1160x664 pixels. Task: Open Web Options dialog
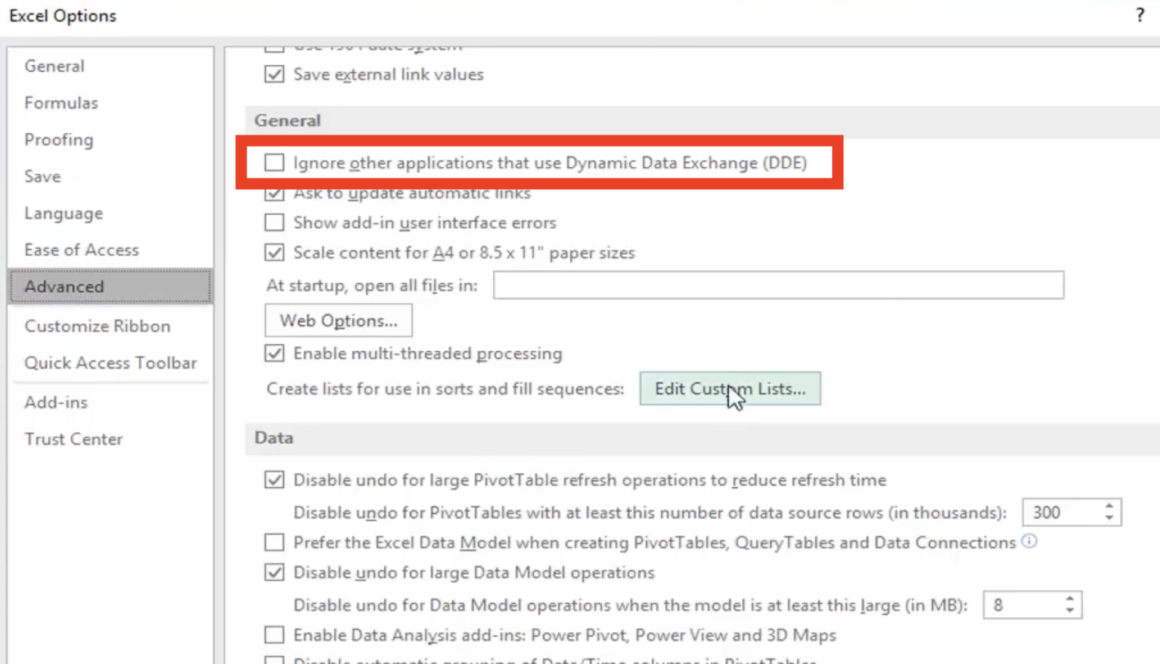tap(337, 320)
